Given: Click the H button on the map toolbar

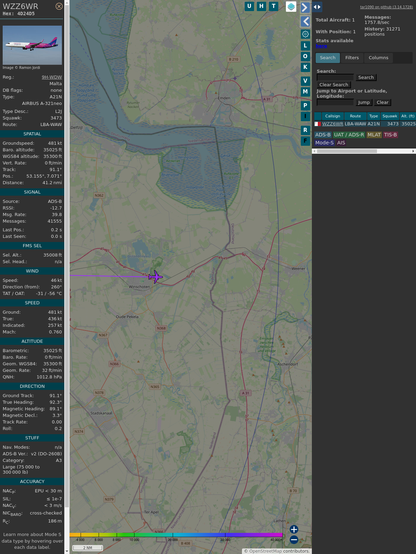Looking at the screenshot, I should pyautogui.click(x=261, y=6).
